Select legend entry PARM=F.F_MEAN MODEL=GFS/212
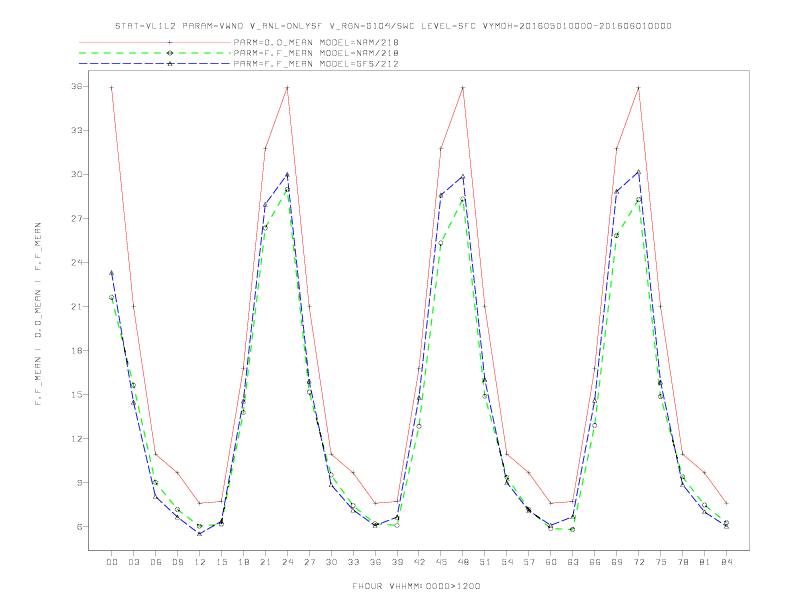Image resolution: width=792 pixels, height=612 pixels. point(316,64)
